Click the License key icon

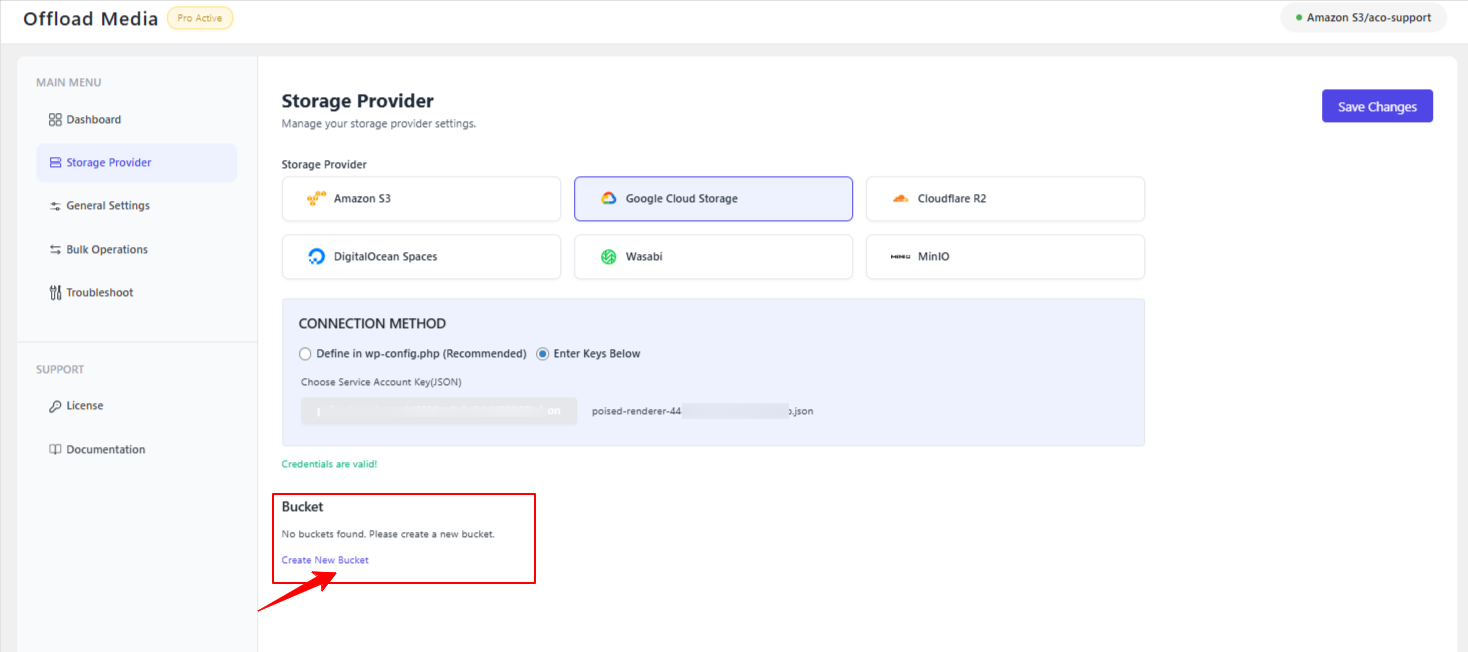coord(55,406)
